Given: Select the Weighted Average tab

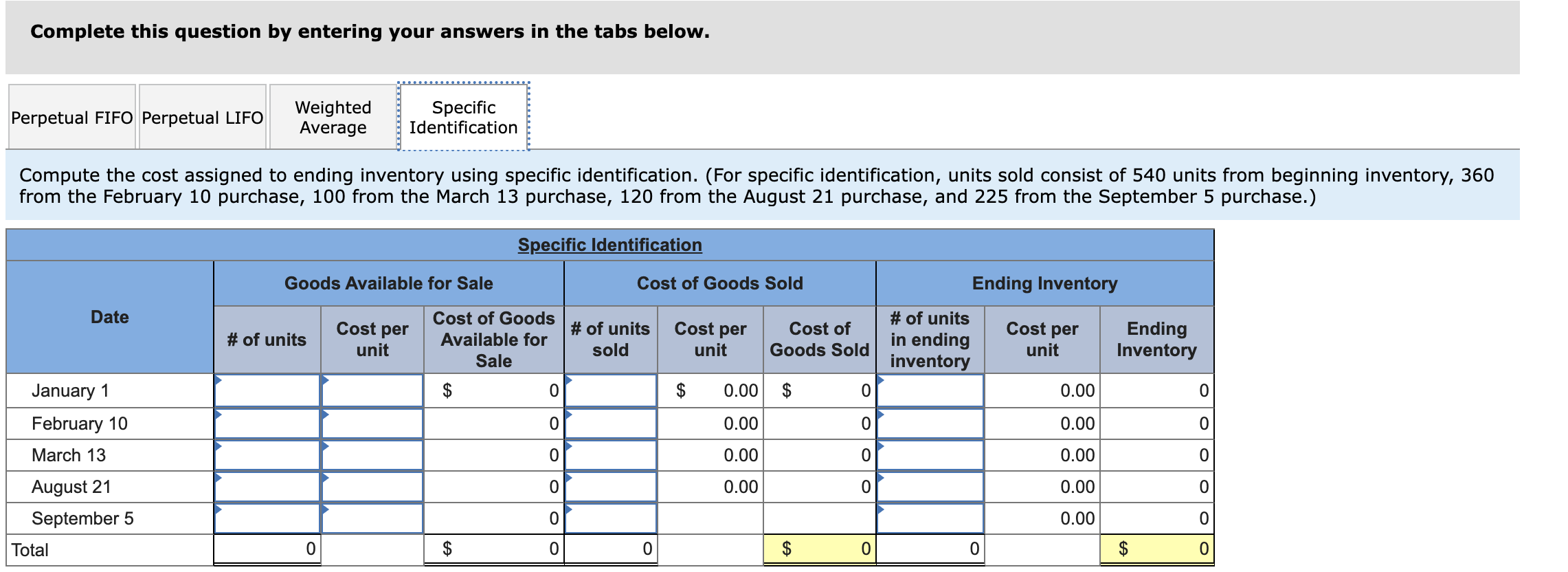Looking at the screenshot, I should tap(333, 118).
